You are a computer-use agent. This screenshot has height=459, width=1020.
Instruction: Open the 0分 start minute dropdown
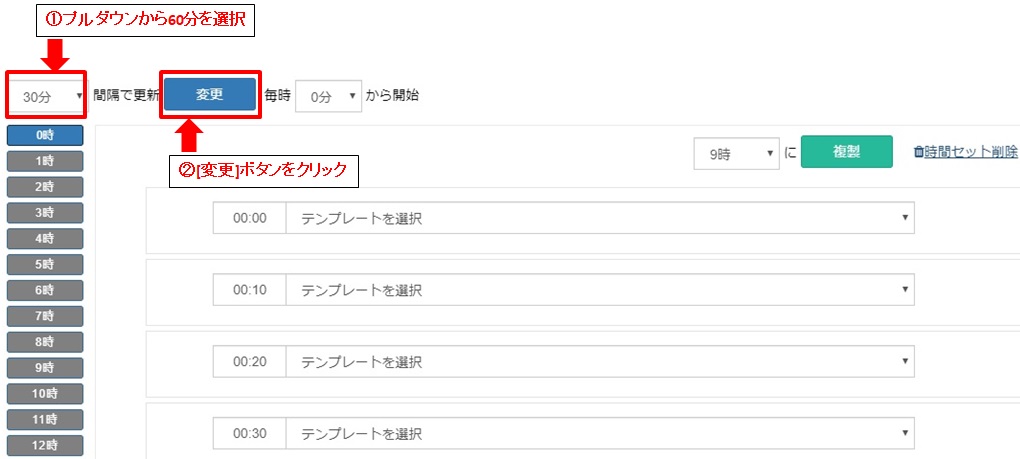[x=329, y=96]
